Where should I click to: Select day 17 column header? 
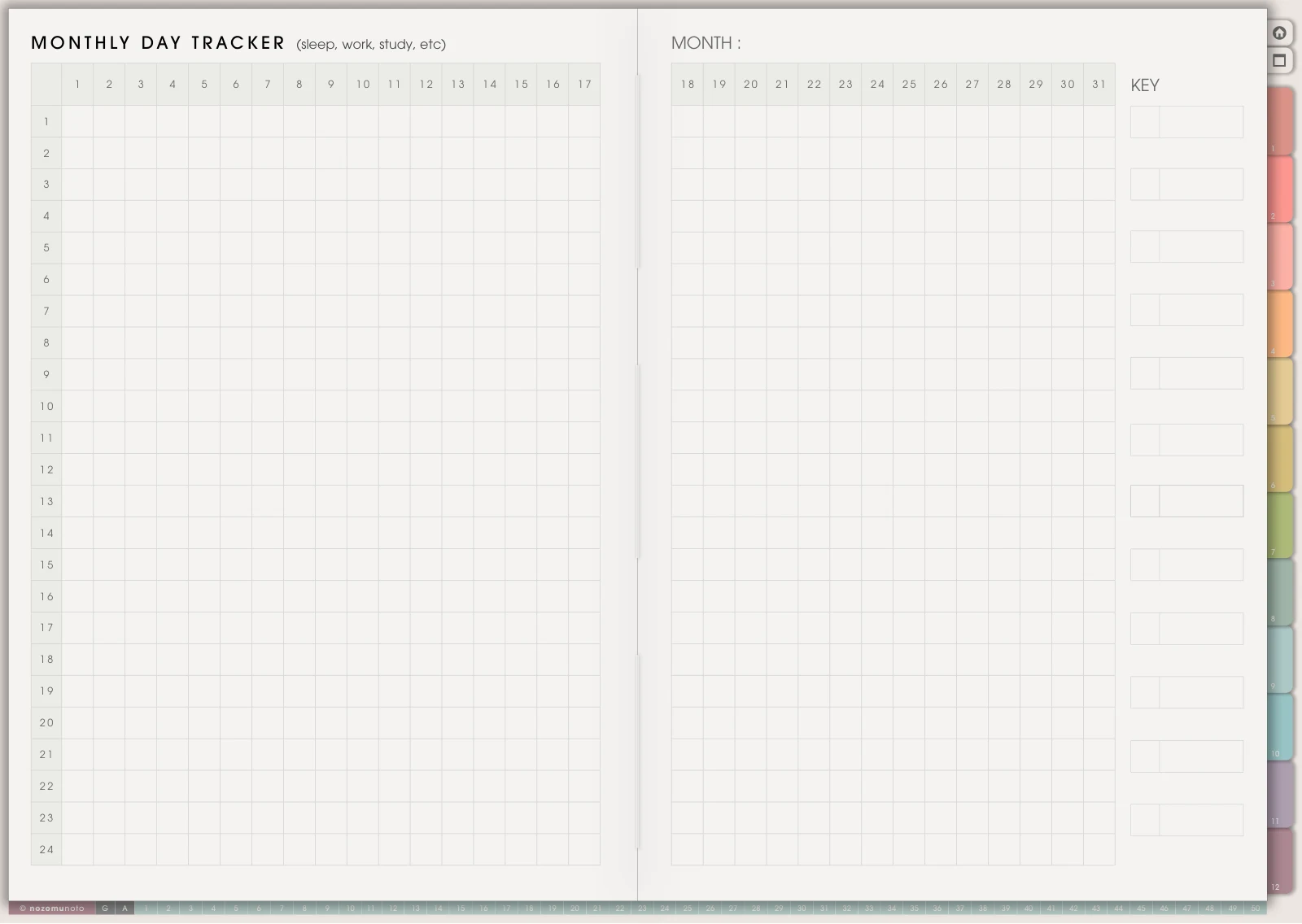pos(584,85)
